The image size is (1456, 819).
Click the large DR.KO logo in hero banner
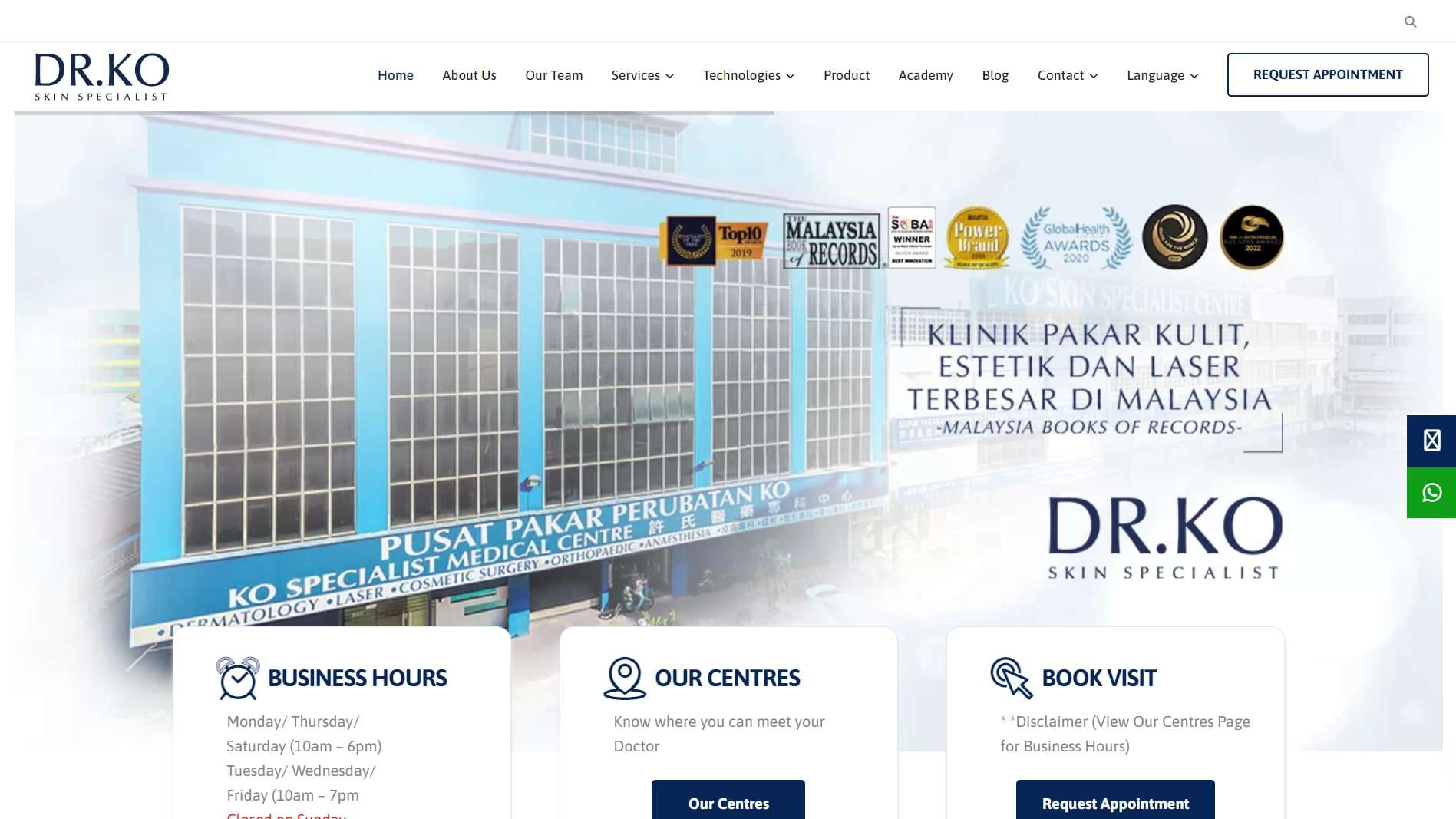(1165, 537)
